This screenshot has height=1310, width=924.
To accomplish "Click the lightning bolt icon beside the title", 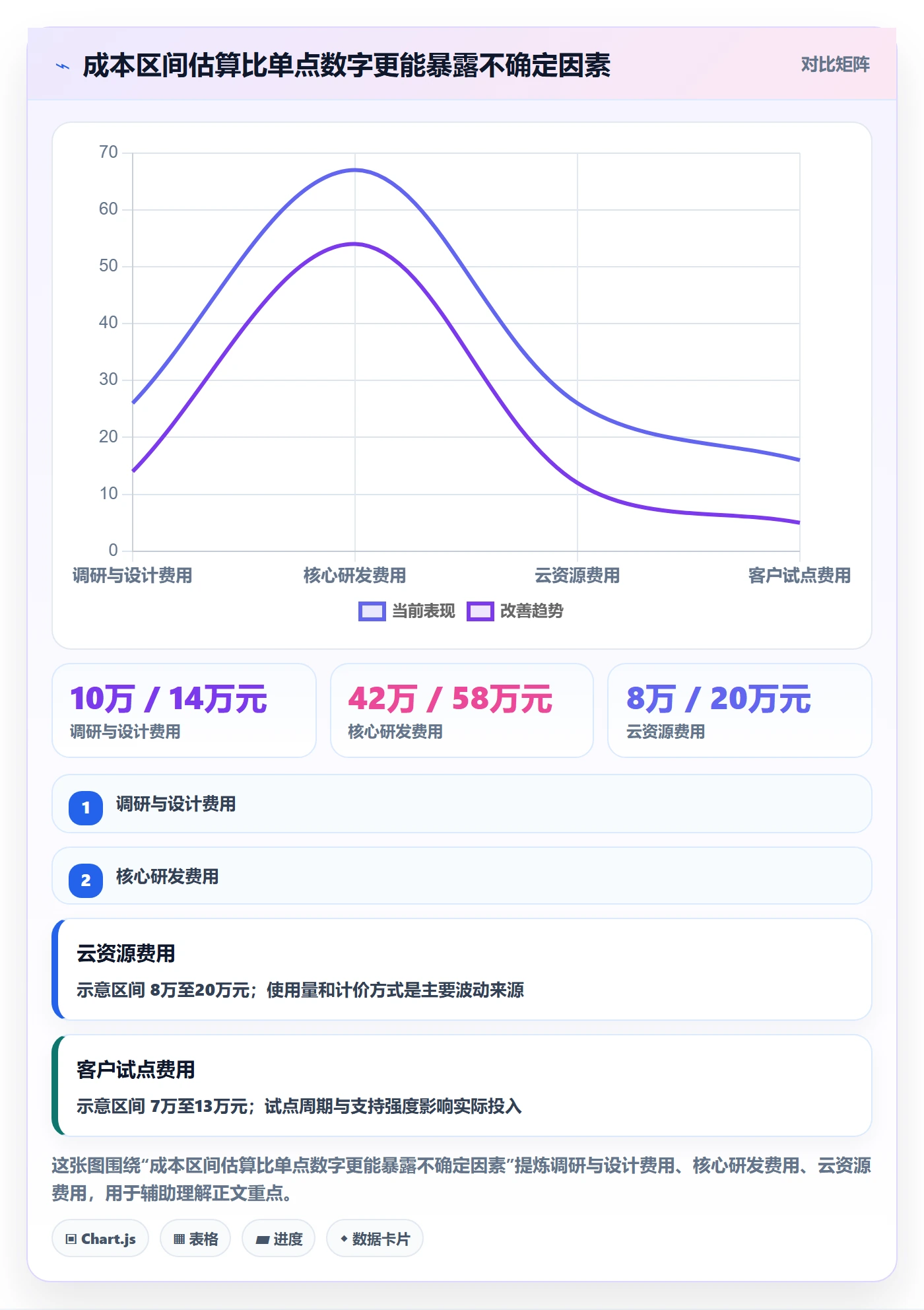I will click(x=63, y=66).
